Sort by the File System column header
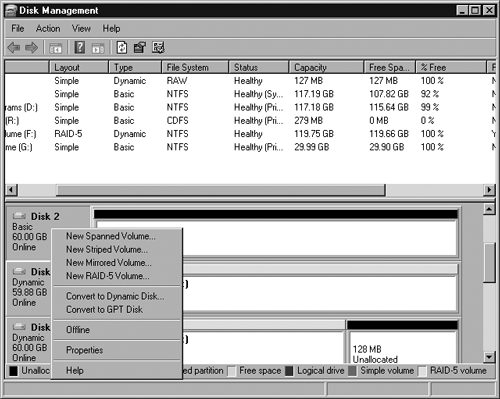This screenshot has width=500, height=399. (x=195, y=67)
